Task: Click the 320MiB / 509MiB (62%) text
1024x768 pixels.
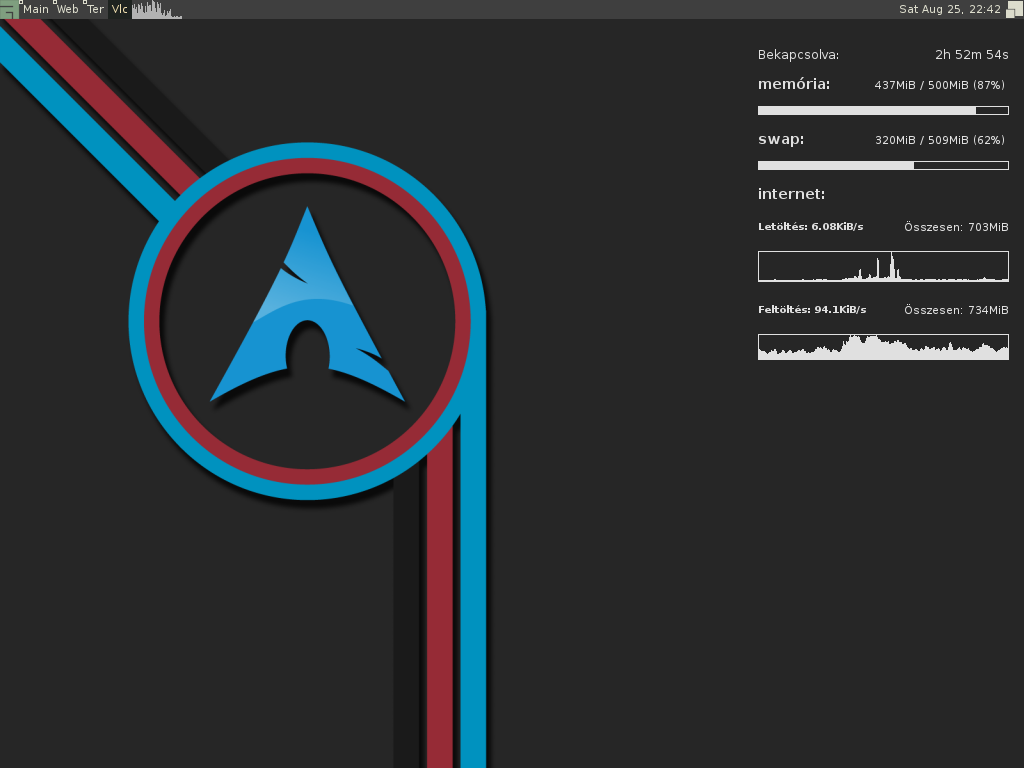Action: point(940,140)
